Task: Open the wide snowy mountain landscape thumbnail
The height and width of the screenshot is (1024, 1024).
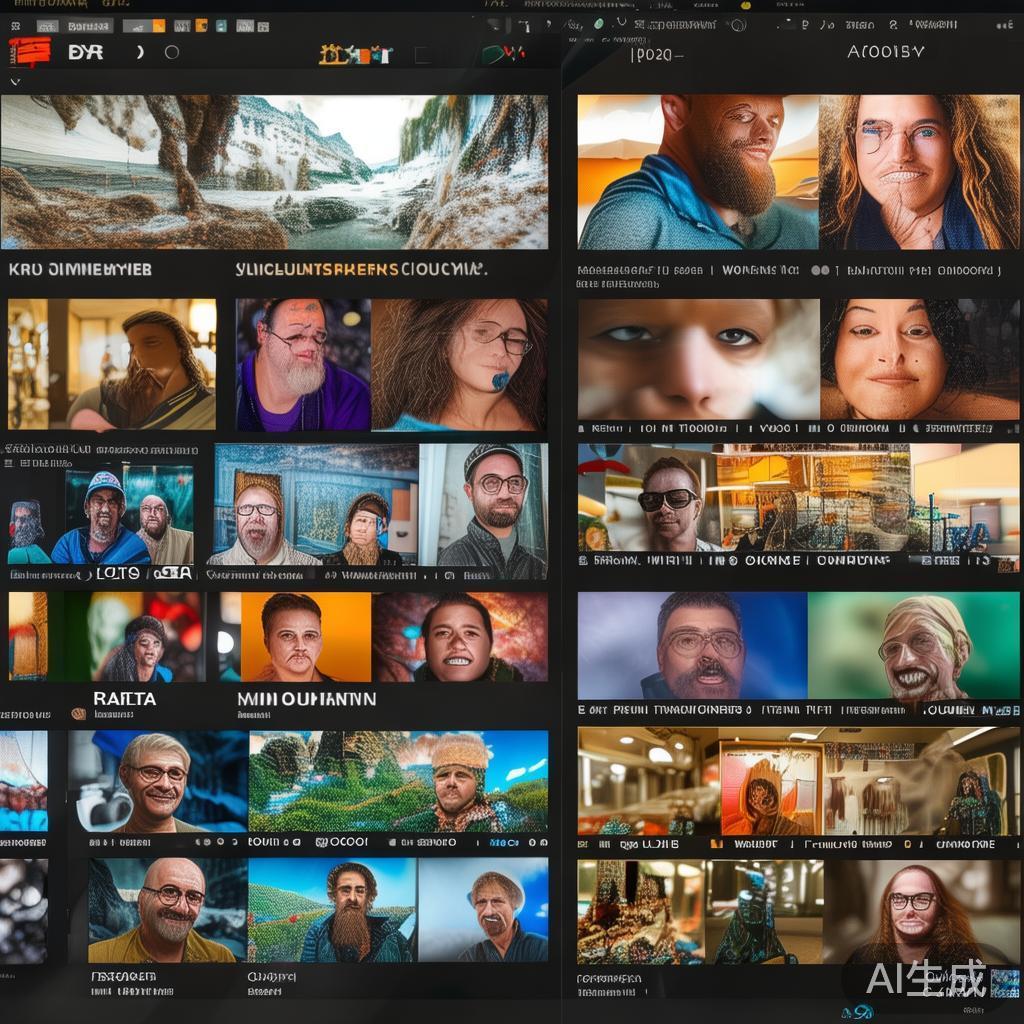Action: pos(274,172)
